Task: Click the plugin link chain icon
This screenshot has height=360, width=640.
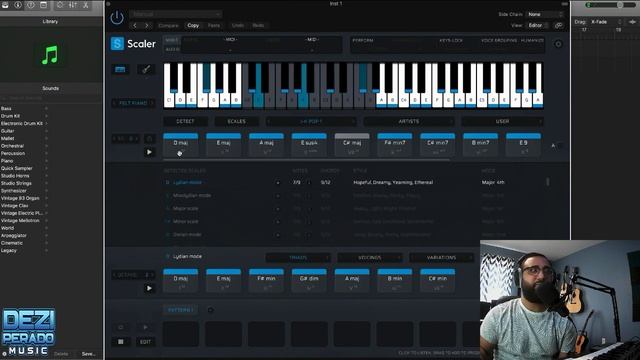Action: tap(558, 25)
